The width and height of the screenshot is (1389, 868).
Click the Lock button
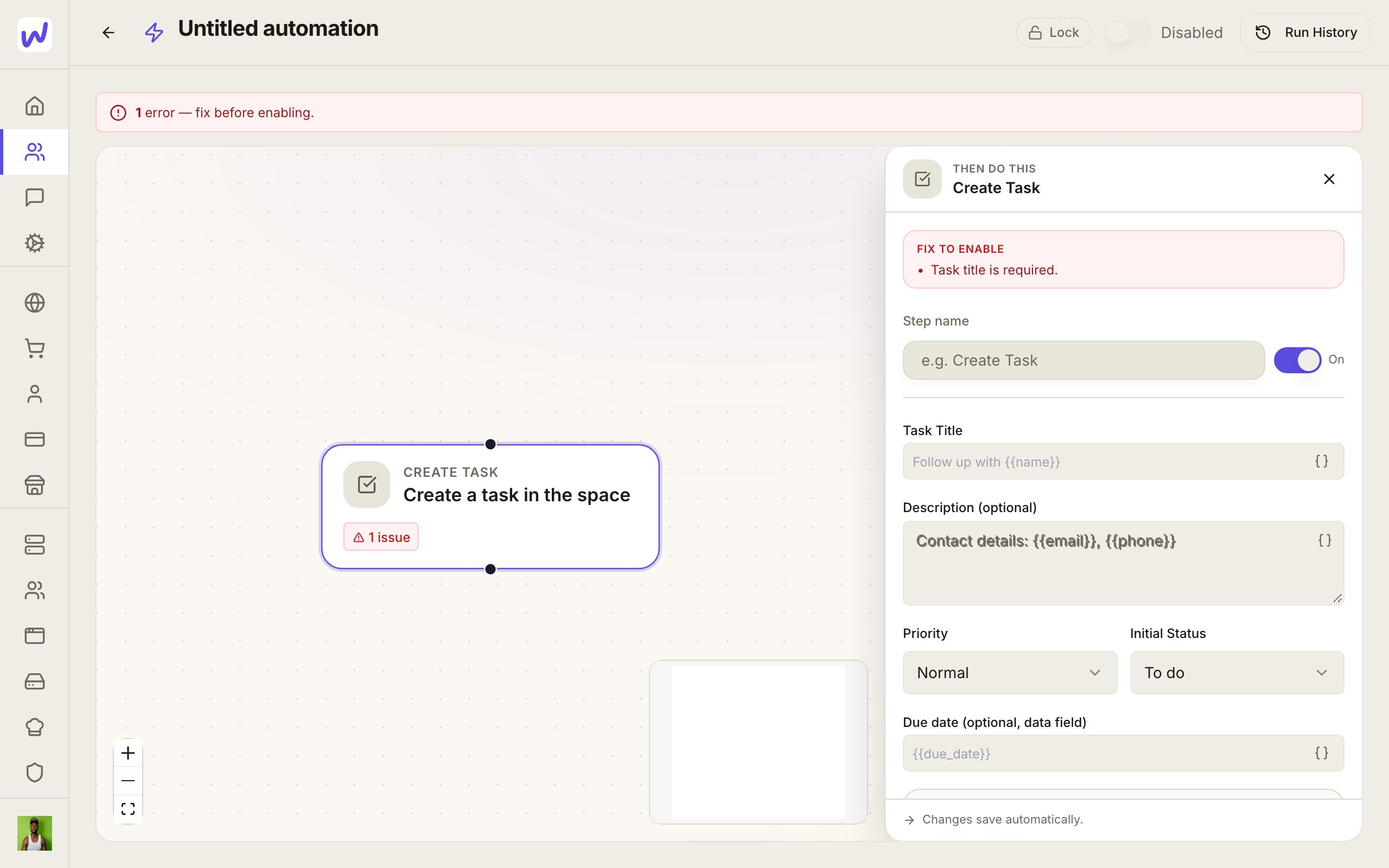point(1053,33)
